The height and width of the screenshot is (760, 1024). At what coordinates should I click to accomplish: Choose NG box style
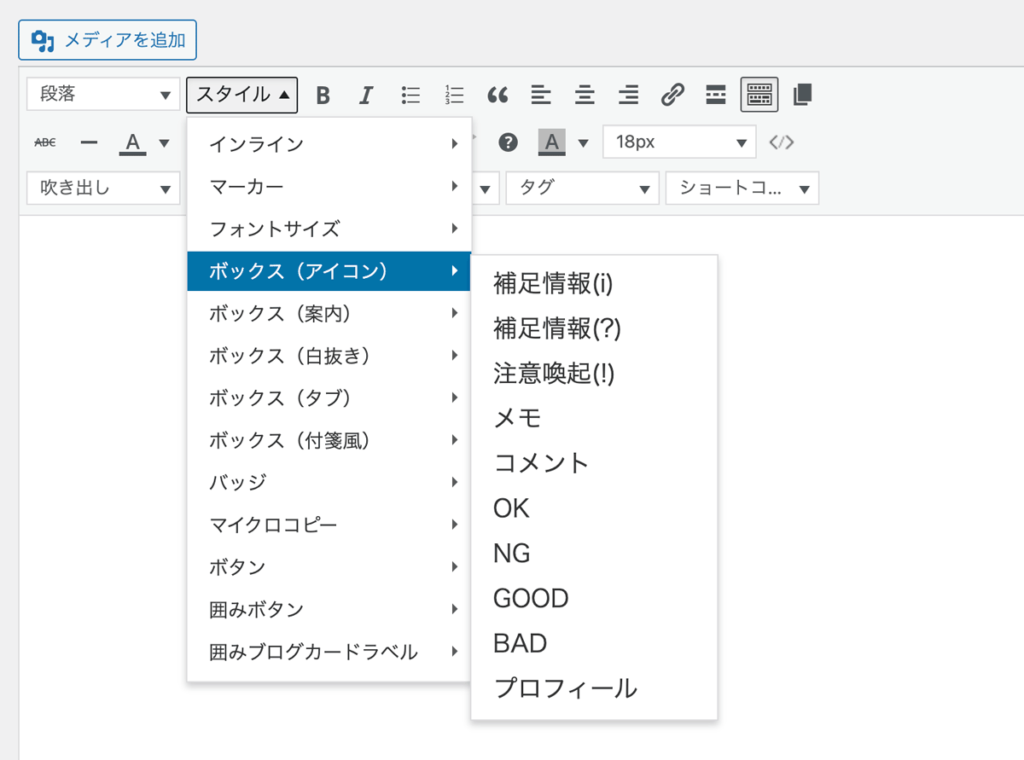point(594,553)
